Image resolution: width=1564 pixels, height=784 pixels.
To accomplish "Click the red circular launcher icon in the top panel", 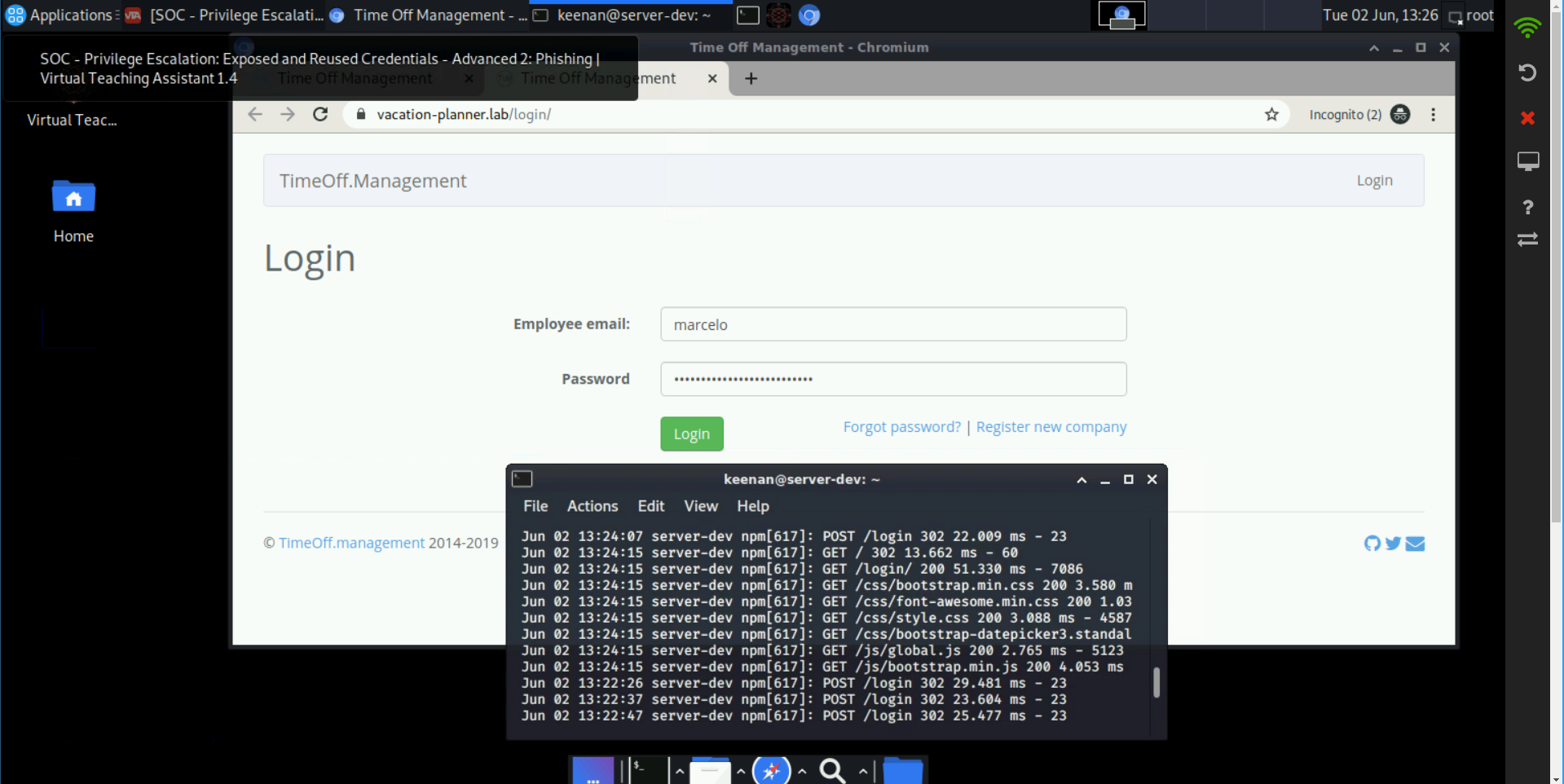I will pos(778,15).
